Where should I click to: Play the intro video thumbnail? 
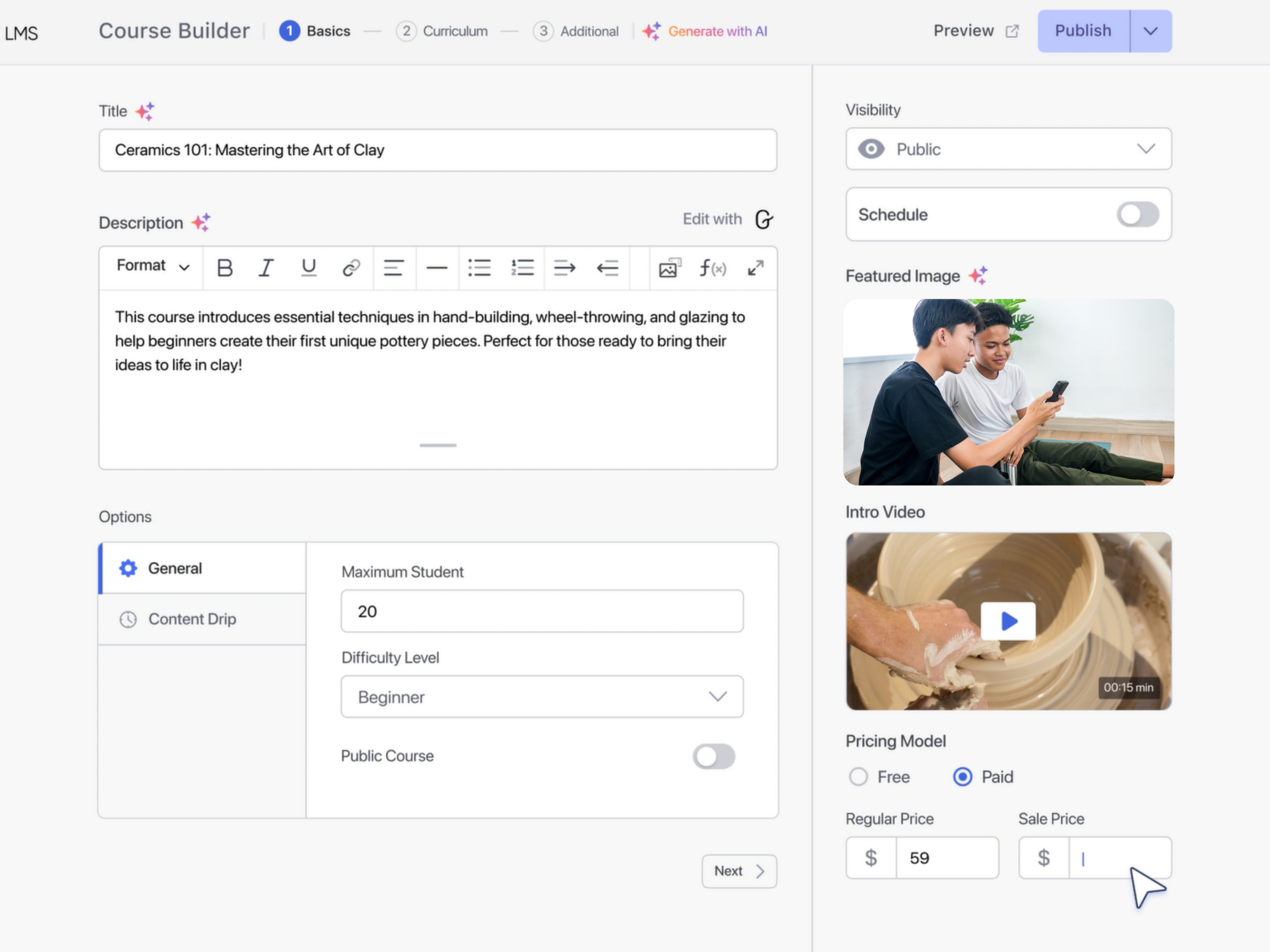pyautogui.click(x=1008, y=621)
